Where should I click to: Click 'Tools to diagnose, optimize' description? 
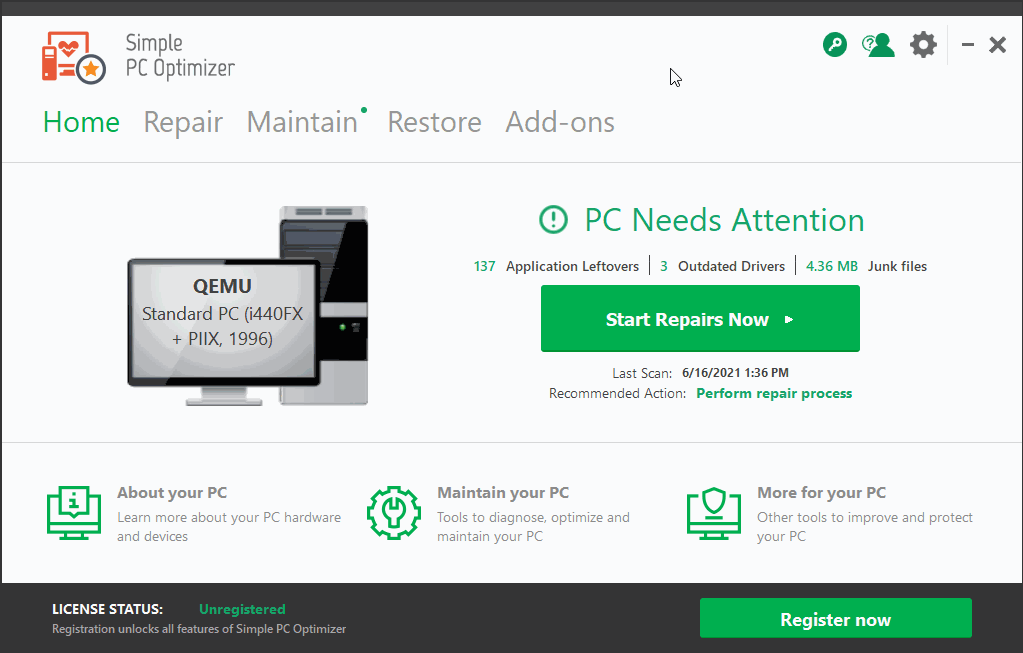coord(534,526)
